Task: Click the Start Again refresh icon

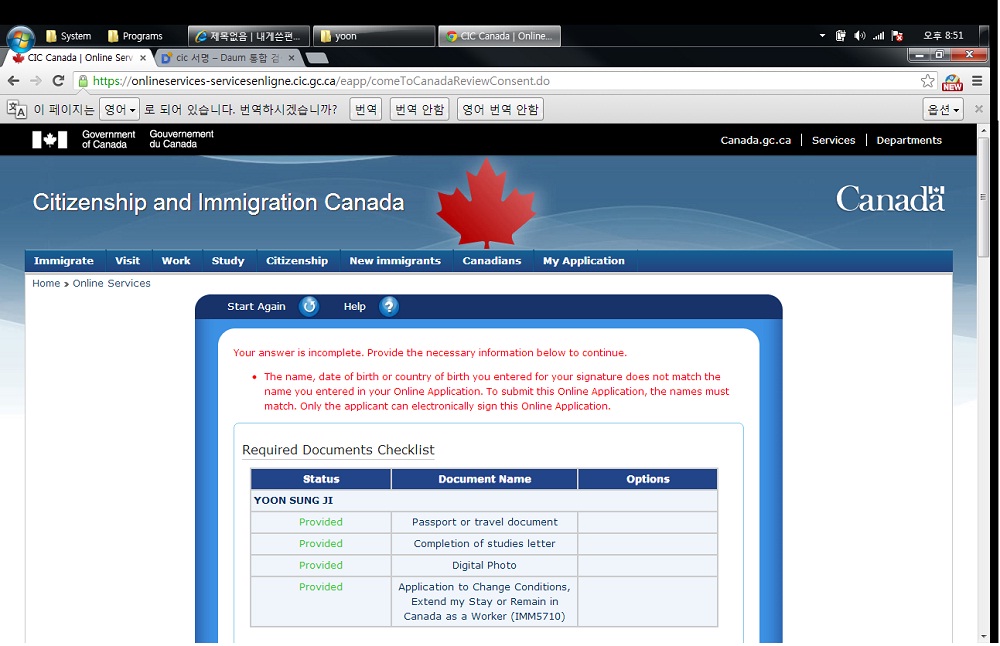Action: pos(309,306)
